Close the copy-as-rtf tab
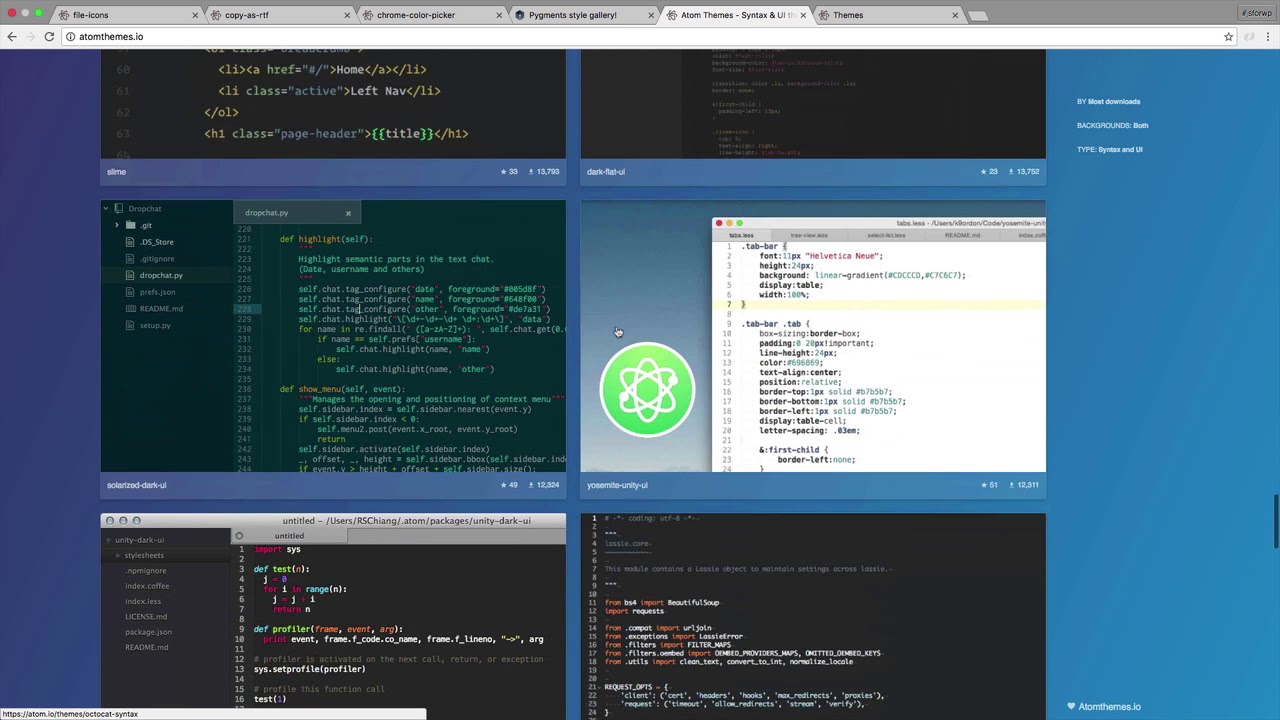The height and width of the screenshot is (720, 1280). tap(347, 15)
